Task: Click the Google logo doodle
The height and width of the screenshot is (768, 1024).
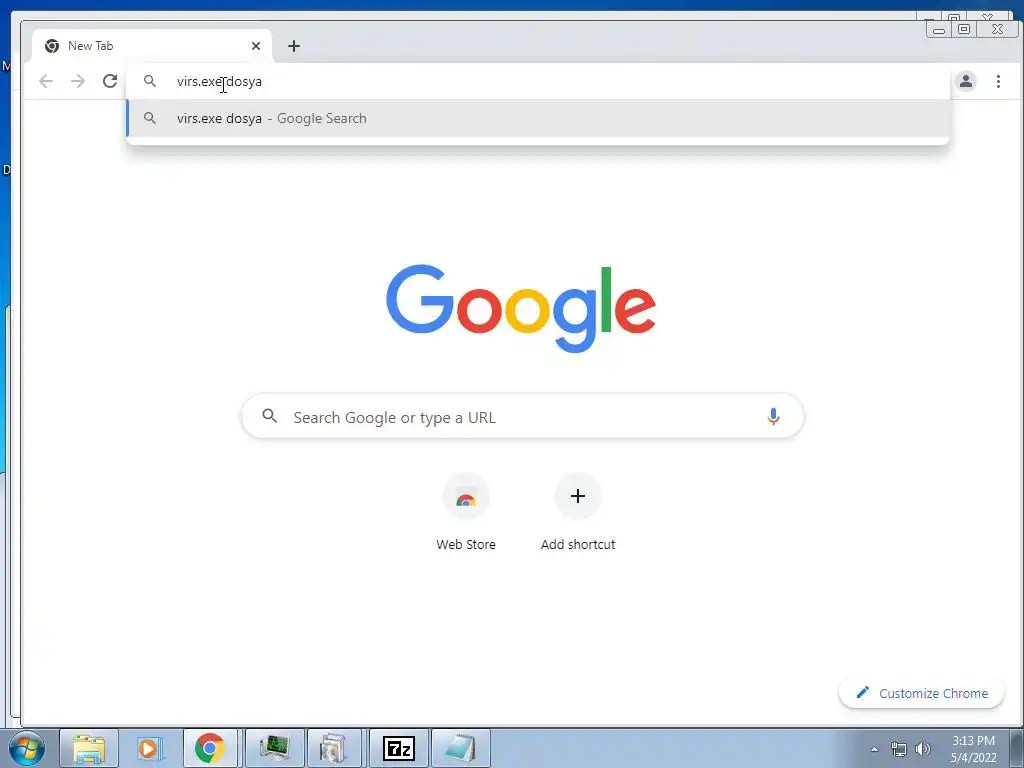Action: 520,308
